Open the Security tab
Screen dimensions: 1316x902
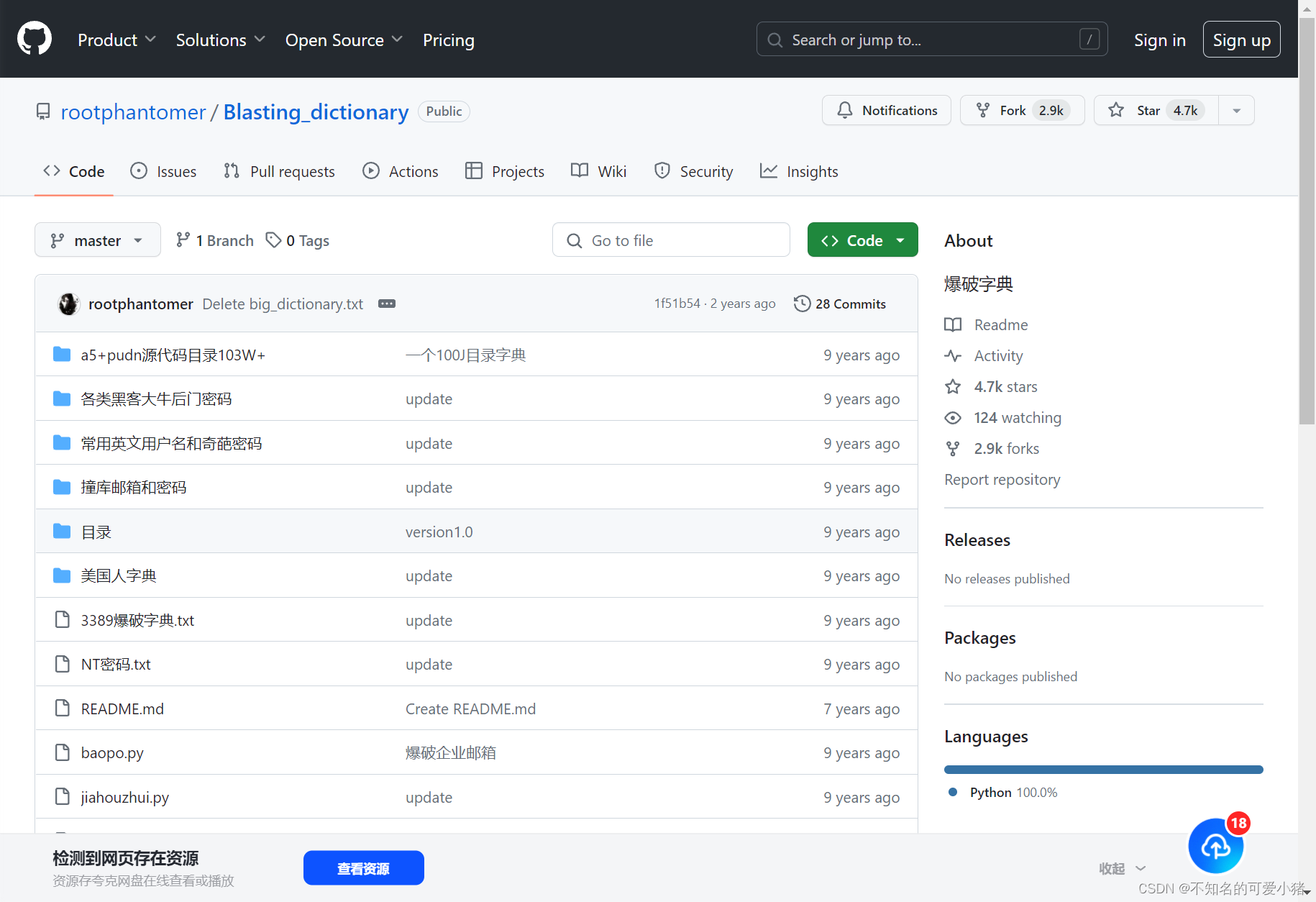point(694,171)
